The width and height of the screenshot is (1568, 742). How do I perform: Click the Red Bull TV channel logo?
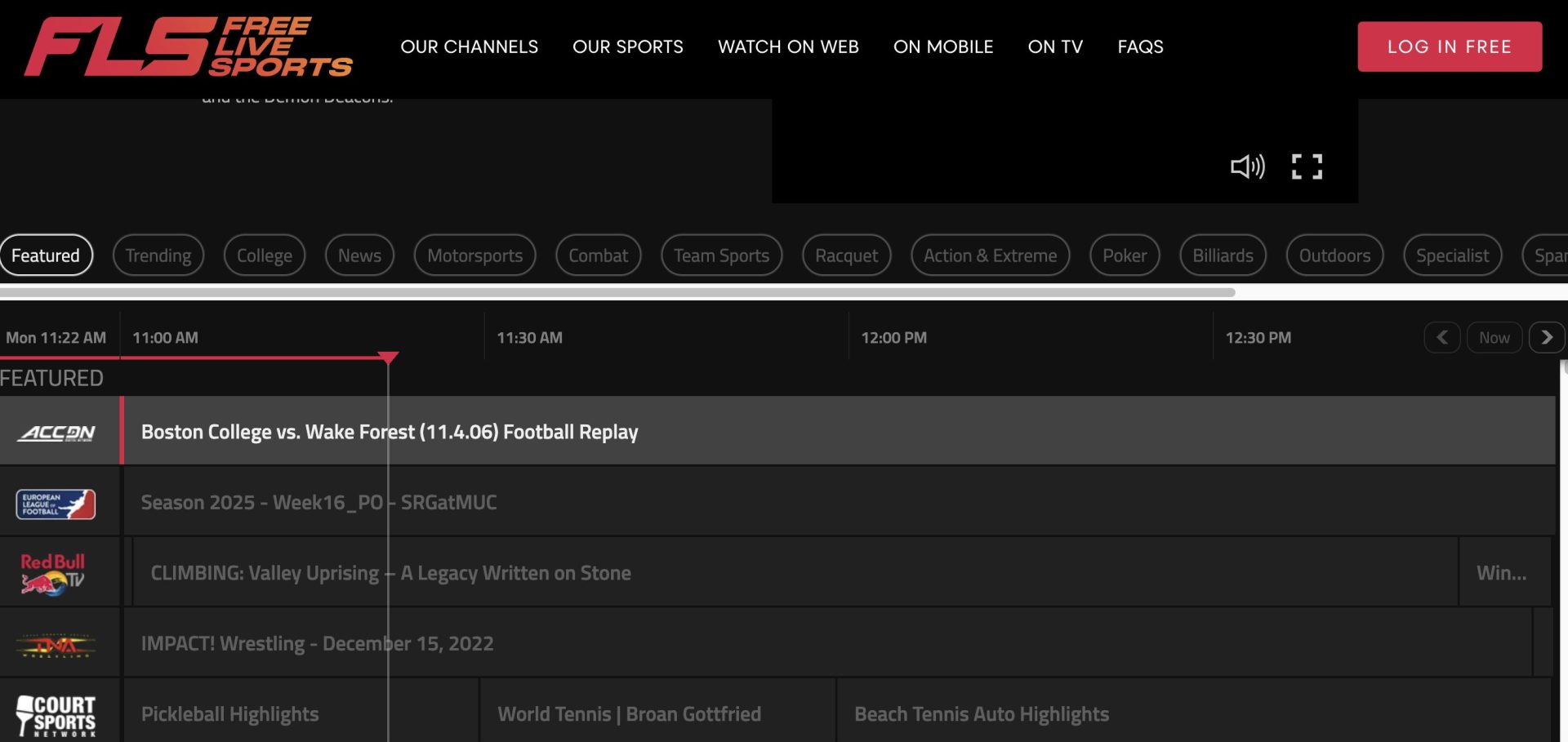56,571
